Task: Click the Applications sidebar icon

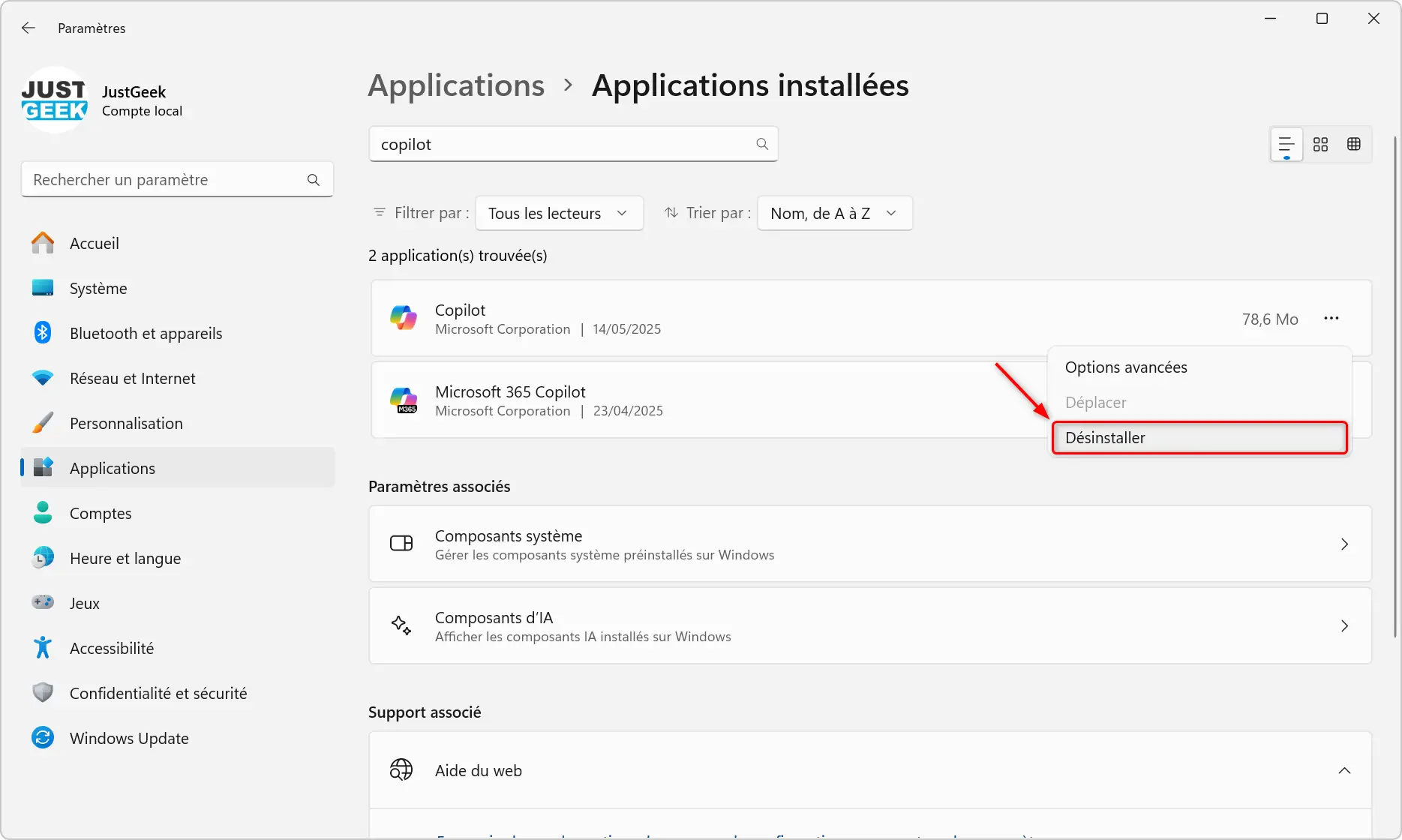Action: point(43,467)
